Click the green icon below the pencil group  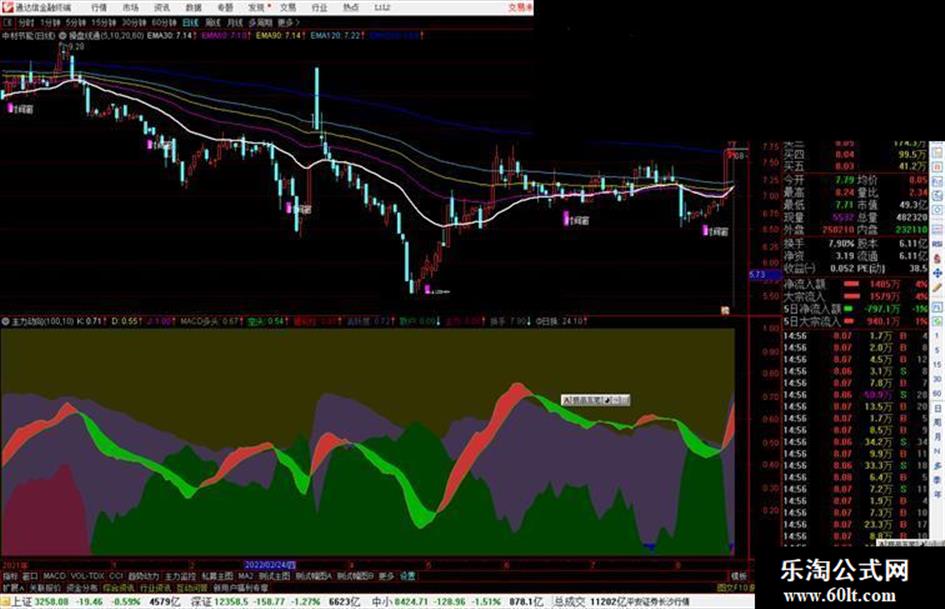click(x=938, y=320)
